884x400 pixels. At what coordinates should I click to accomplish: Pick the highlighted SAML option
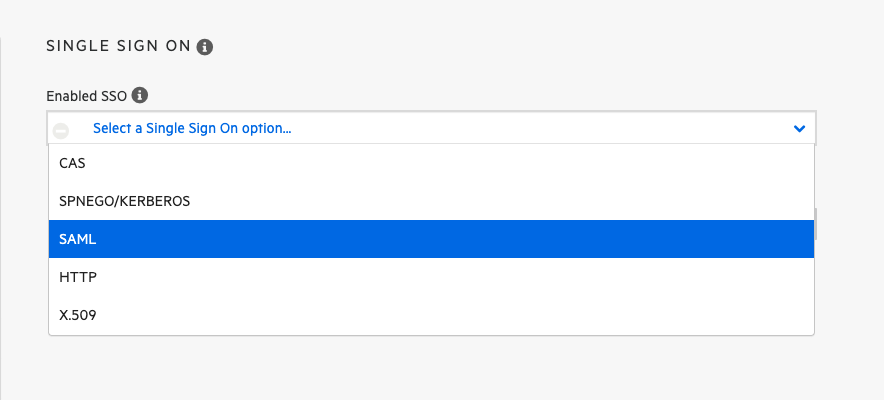77,239
